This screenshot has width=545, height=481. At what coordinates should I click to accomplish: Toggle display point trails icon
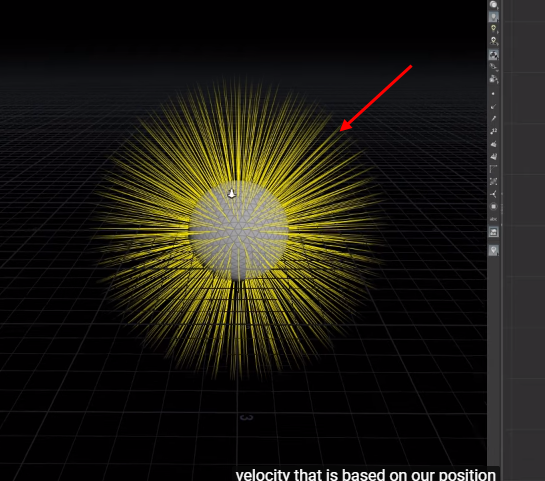494,119
